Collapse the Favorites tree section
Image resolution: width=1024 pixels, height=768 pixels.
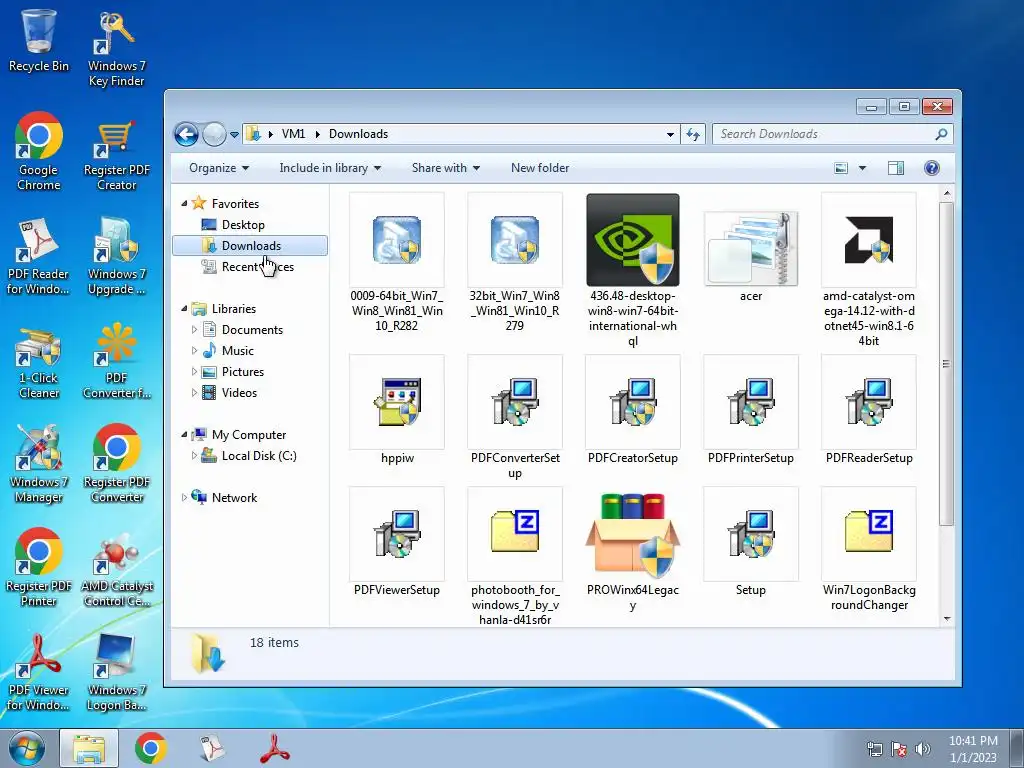(x=184, y=204)
